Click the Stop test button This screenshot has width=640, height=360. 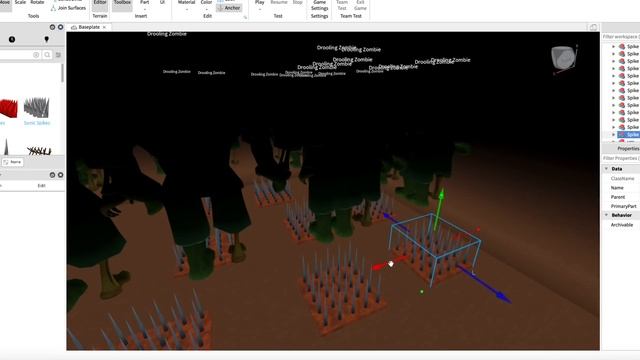pos(298,2)
